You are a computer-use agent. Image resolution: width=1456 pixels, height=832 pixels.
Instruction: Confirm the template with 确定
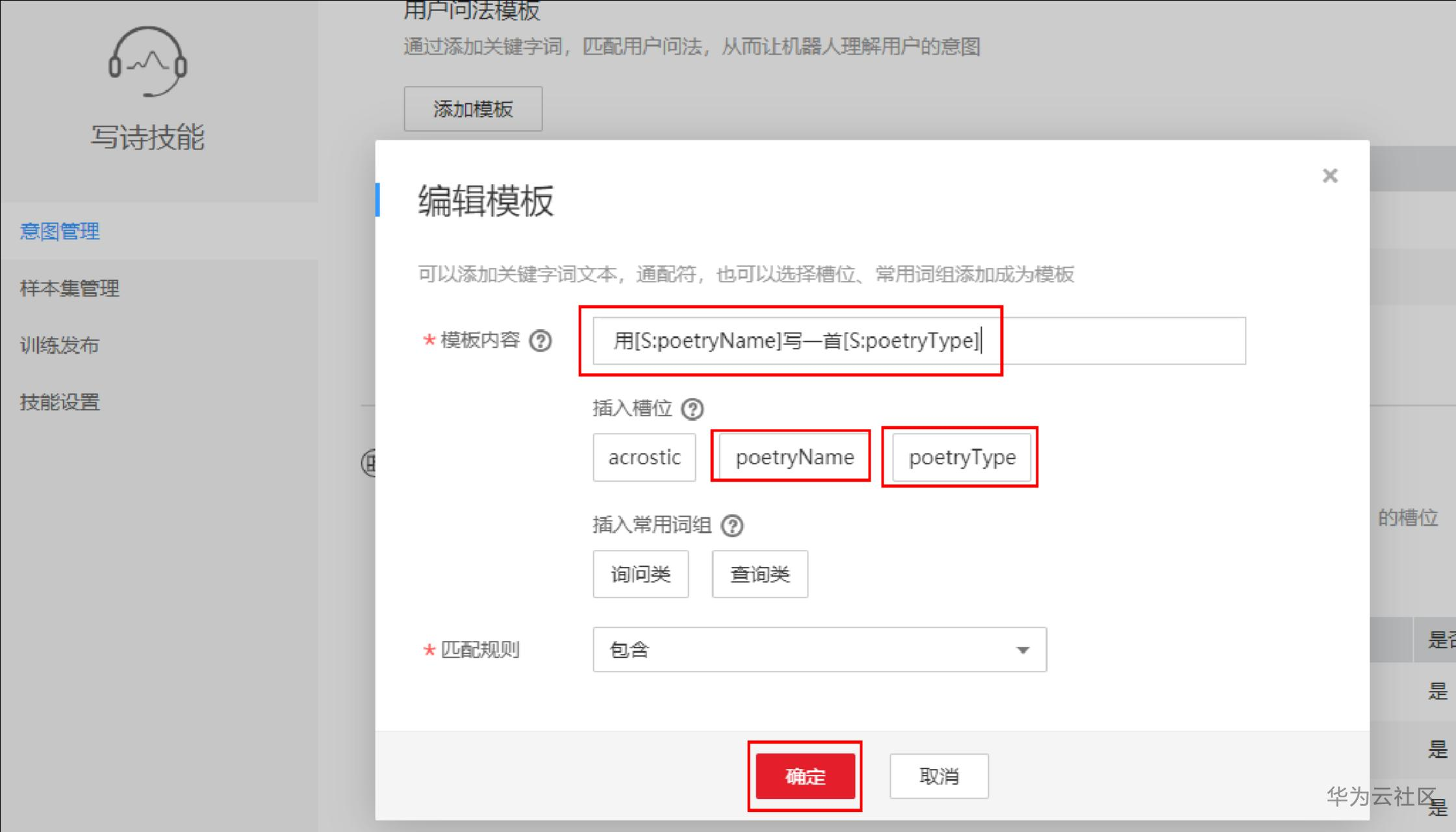(805, 776)
